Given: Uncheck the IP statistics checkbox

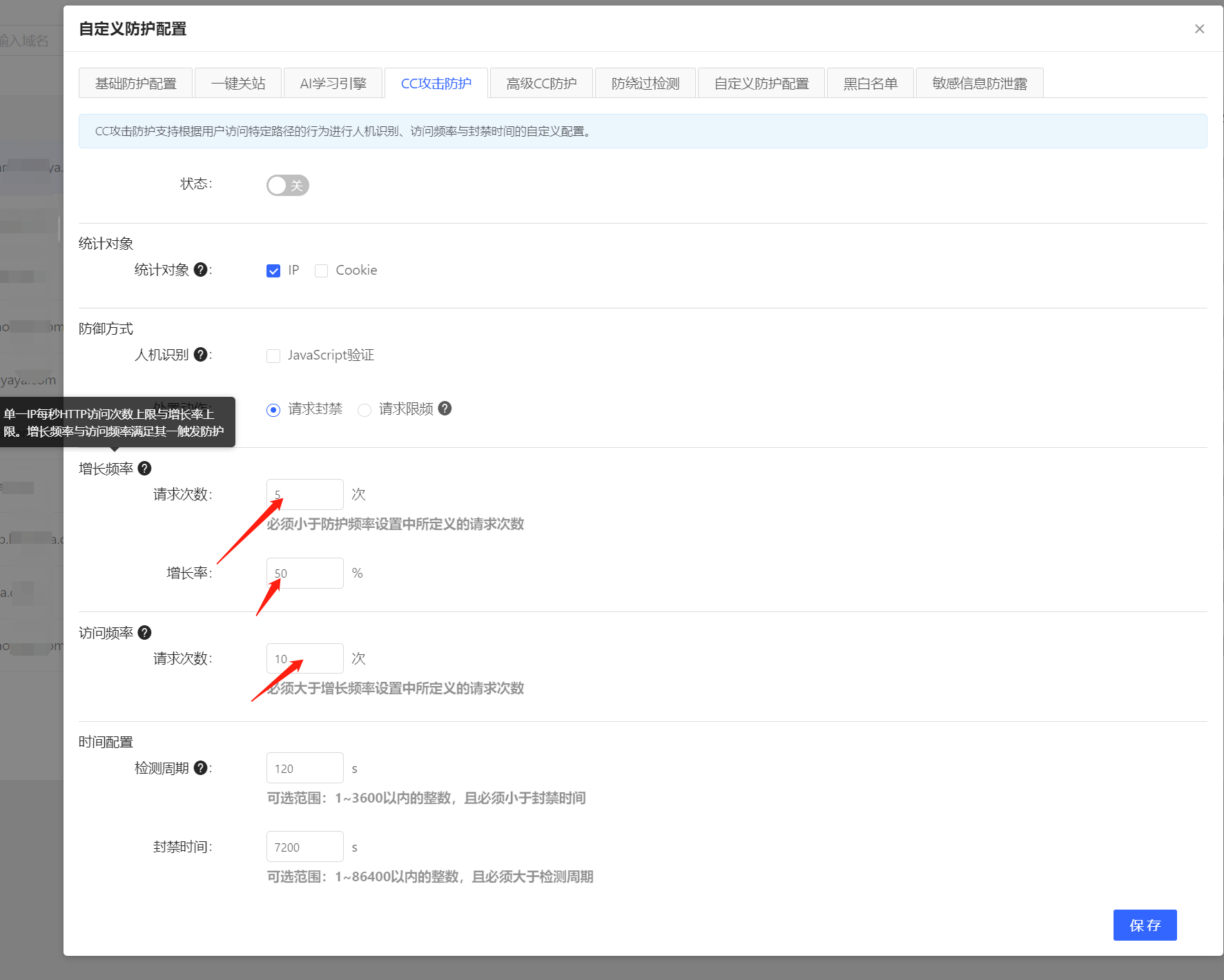Looking at the screenshot, I should 273,271.
